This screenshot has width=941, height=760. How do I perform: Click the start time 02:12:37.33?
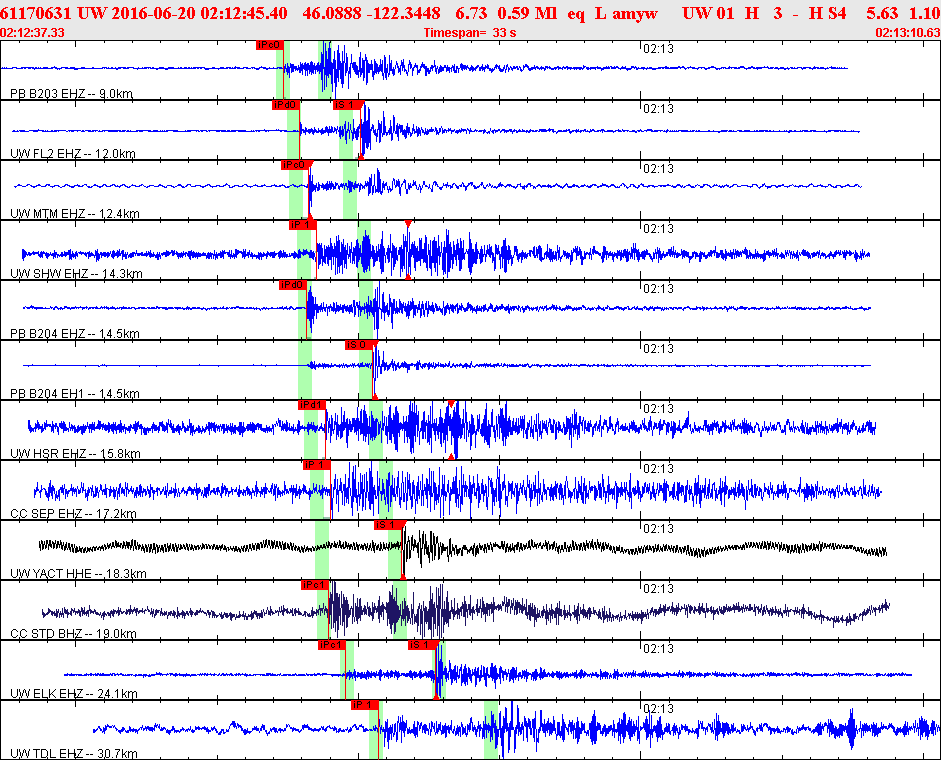pyautogui.click(x=33, y=33)
